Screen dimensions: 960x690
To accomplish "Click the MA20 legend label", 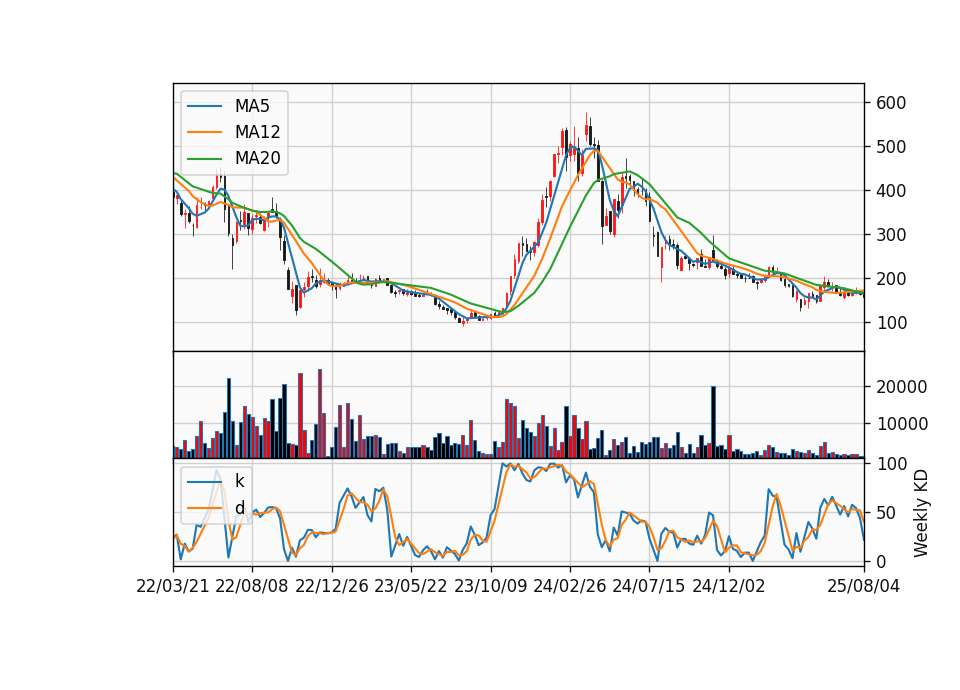I will click(x=257, y=158).
